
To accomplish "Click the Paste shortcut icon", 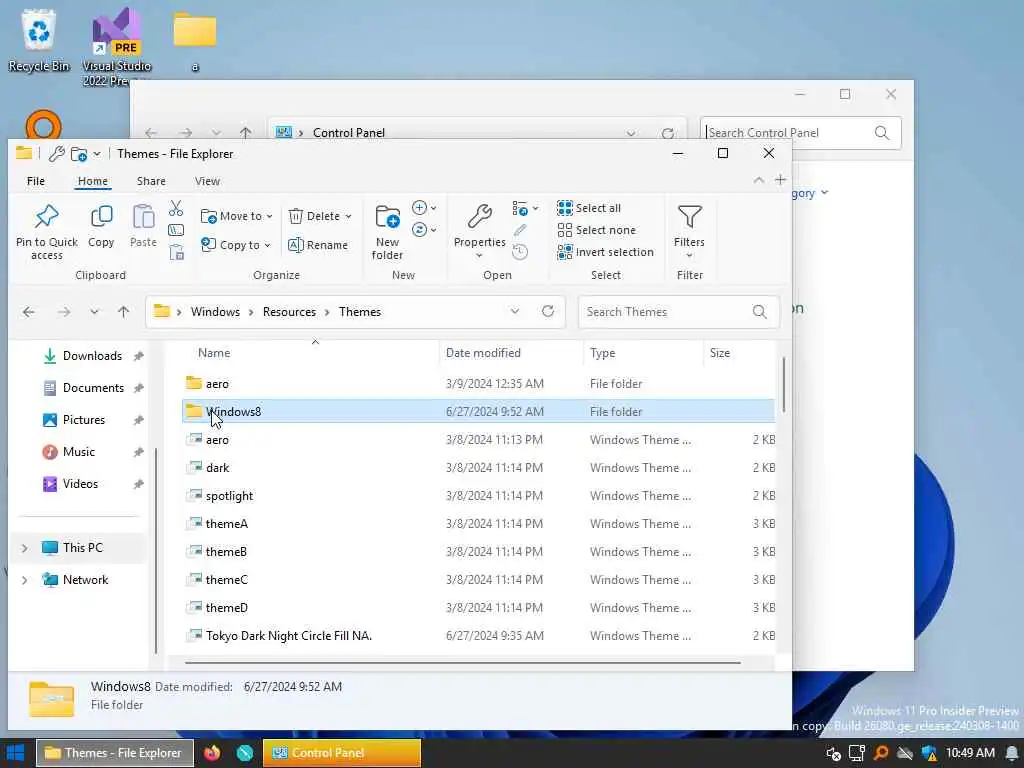I will pyautogui.click(x=176, y=251).
